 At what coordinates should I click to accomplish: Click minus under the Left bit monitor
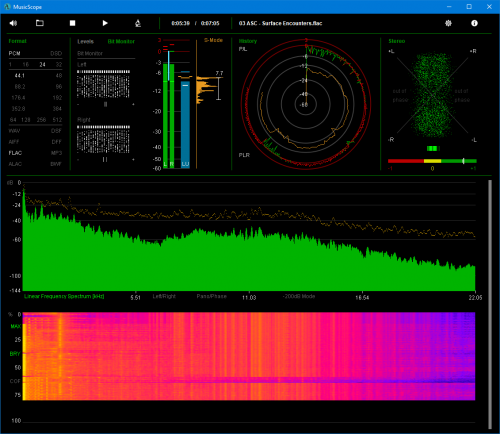pyautogui.click(x=78, y=104)
